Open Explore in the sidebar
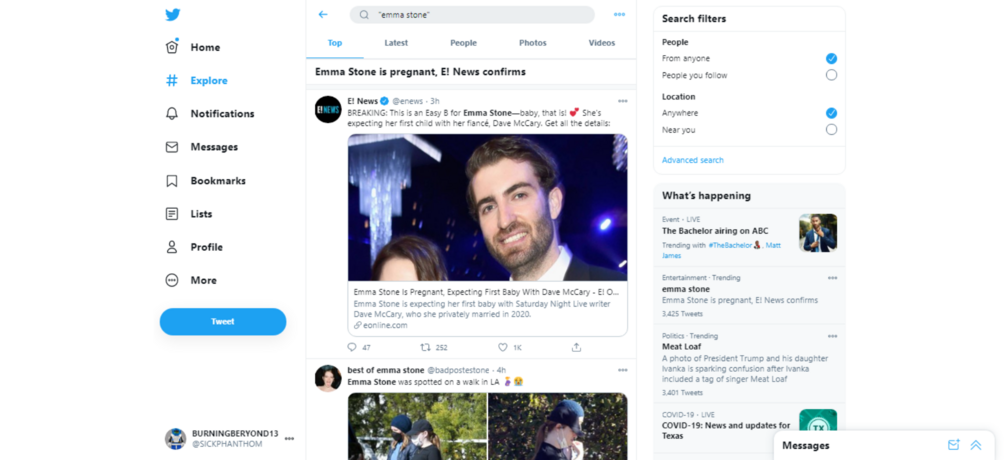The height and width of the screenshot is (460, 1005). (197, 81)
